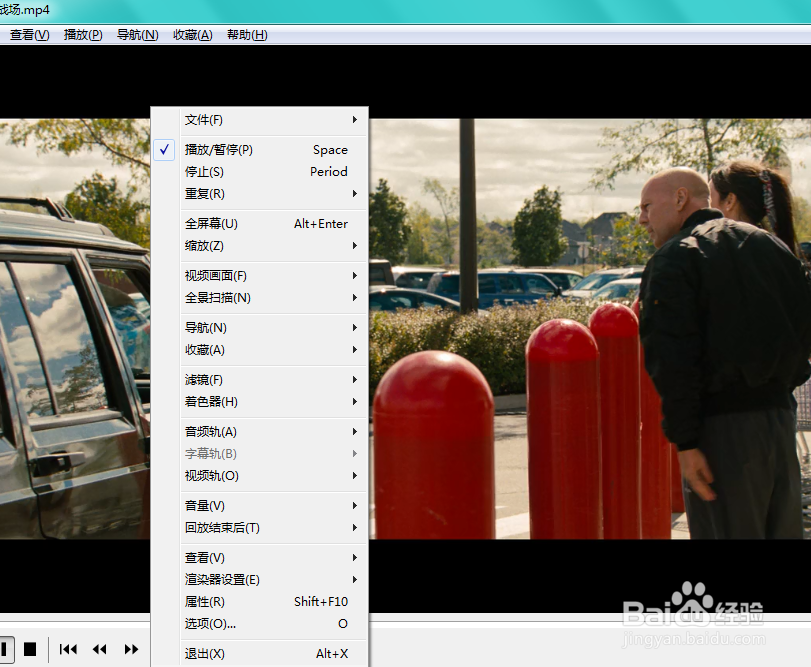Screen dimensions: 811x667
Task: Expand the 音量(V) submenu
Action: (x=260, y=506)
